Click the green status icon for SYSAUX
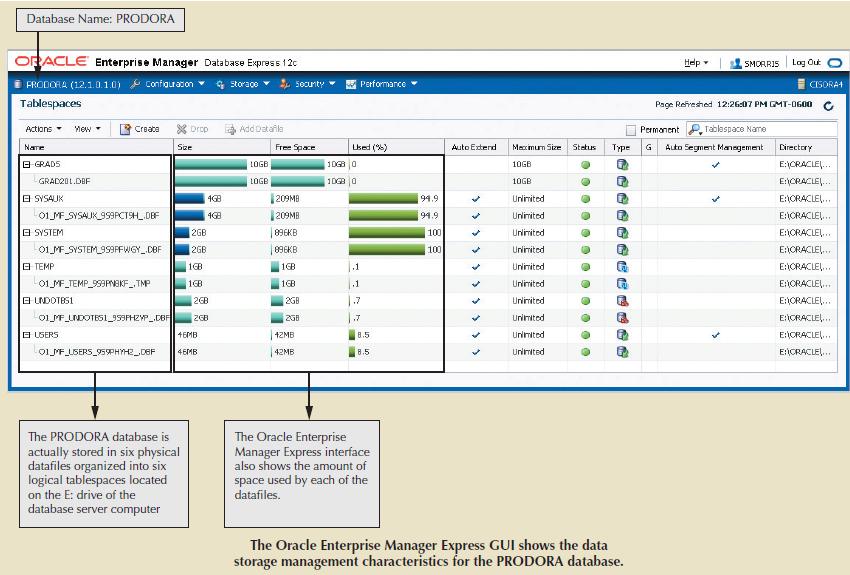850x575 pixels. click(585, 199)
